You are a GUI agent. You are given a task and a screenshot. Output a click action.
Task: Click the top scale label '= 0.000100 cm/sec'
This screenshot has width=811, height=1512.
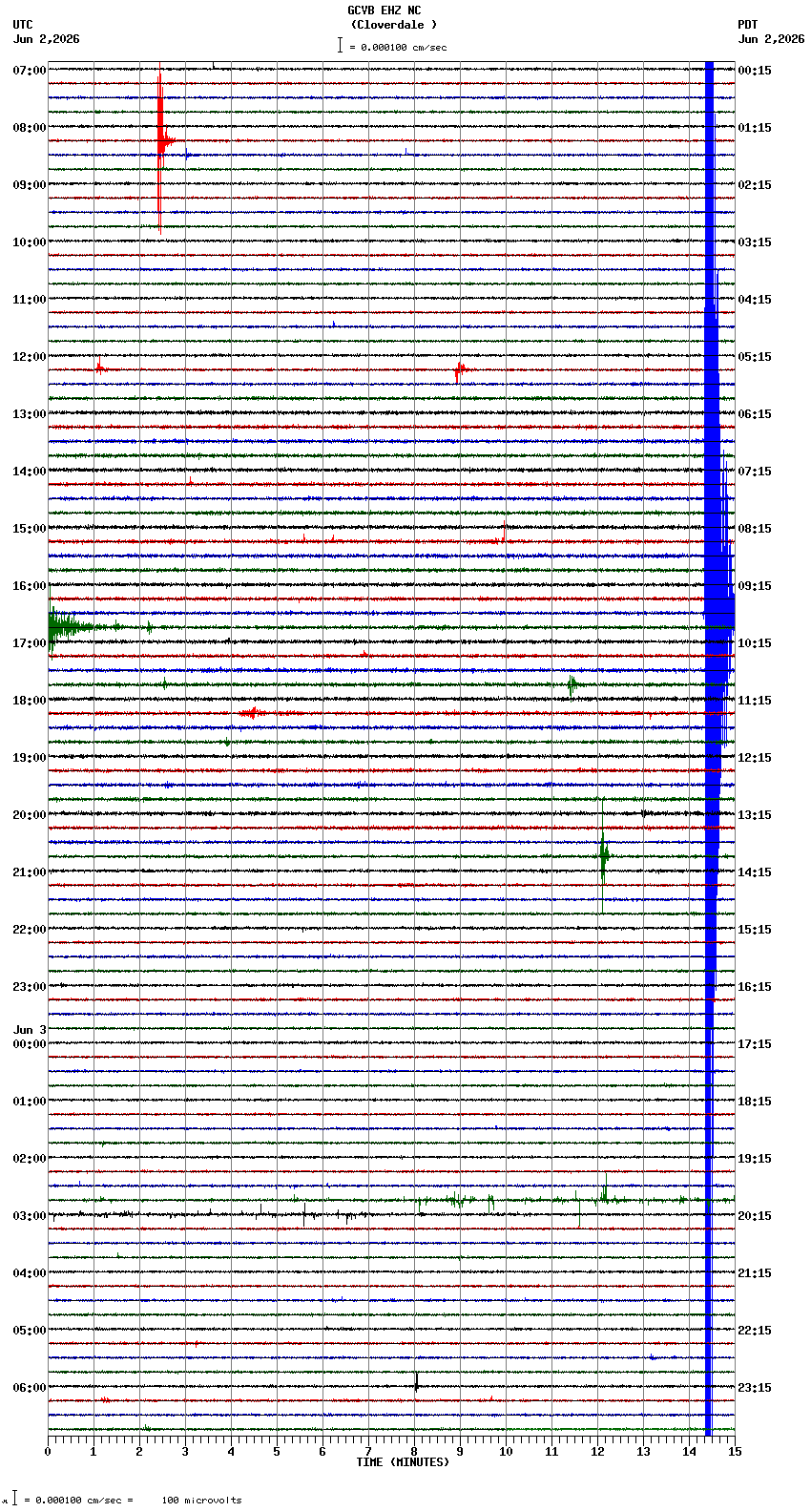click(x=398, y=47)
